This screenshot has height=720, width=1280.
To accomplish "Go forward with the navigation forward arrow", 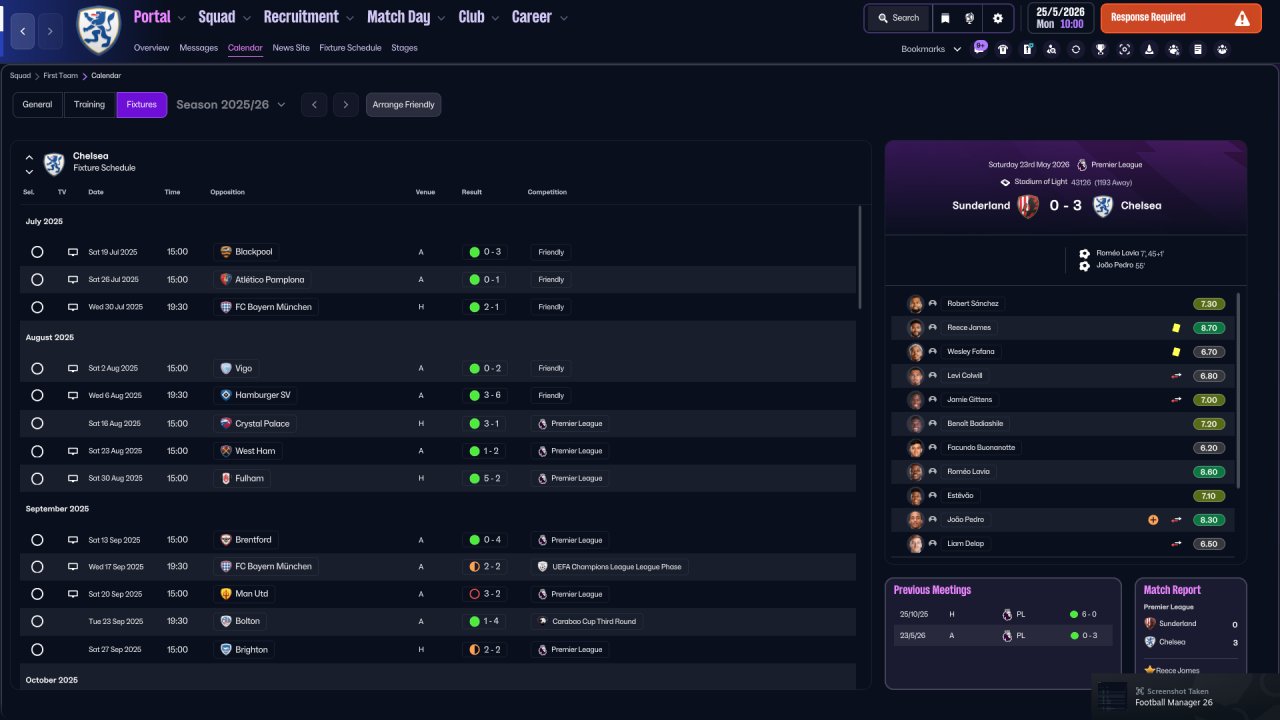I will [x=50, y=31].
